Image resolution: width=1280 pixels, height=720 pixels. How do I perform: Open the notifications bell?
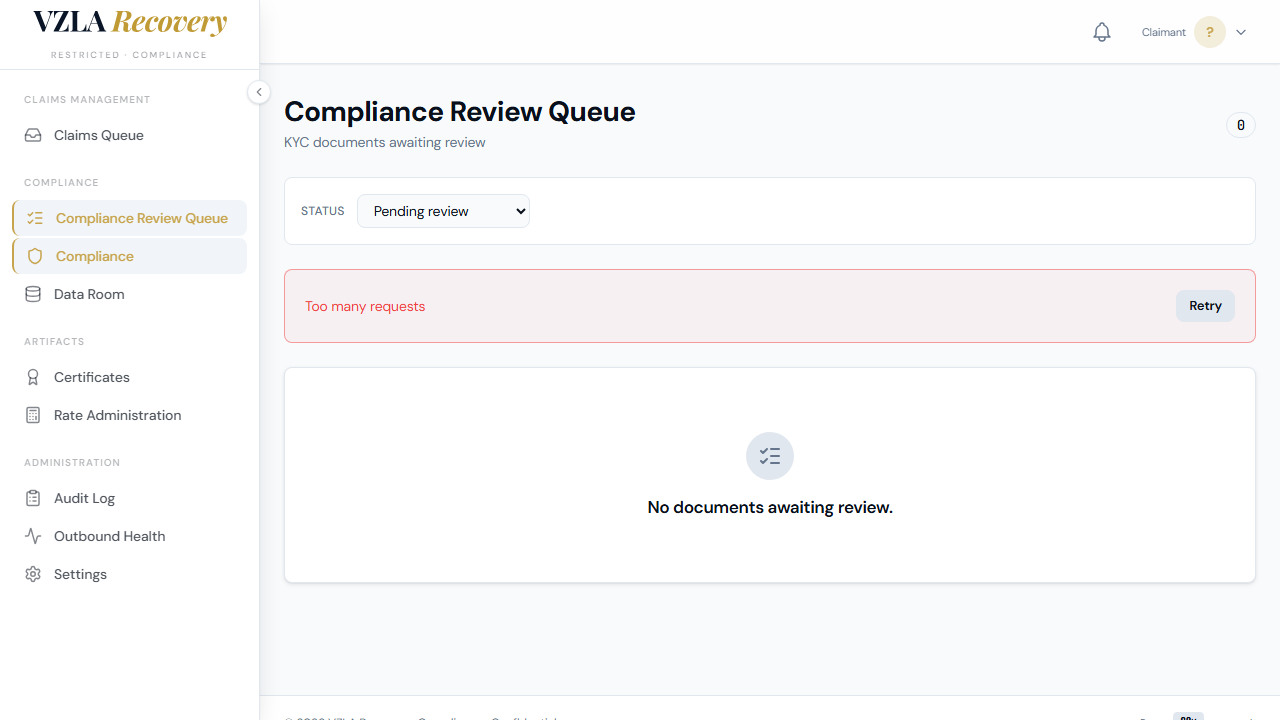coord(1102,32)
